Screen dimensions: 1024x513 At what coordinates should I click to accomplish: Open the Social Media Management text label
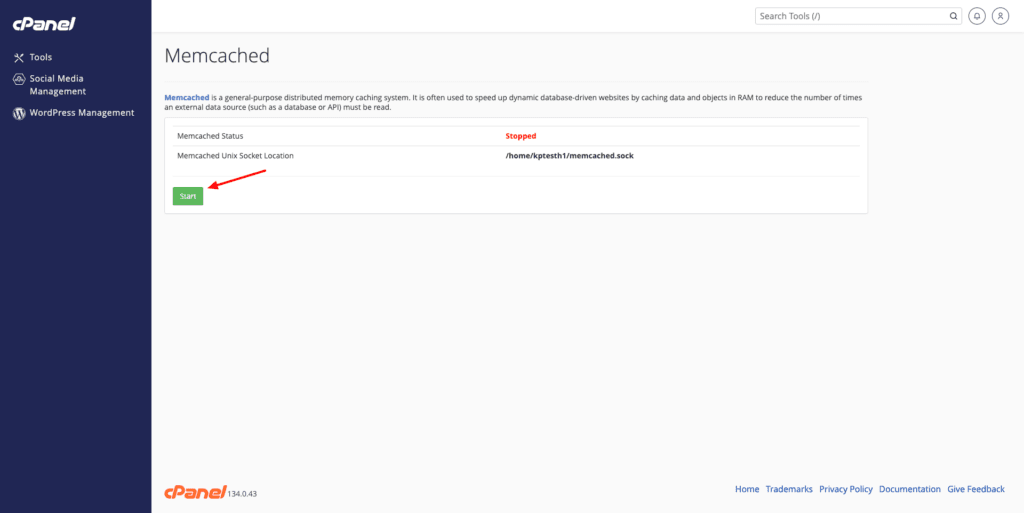point(57,85)
